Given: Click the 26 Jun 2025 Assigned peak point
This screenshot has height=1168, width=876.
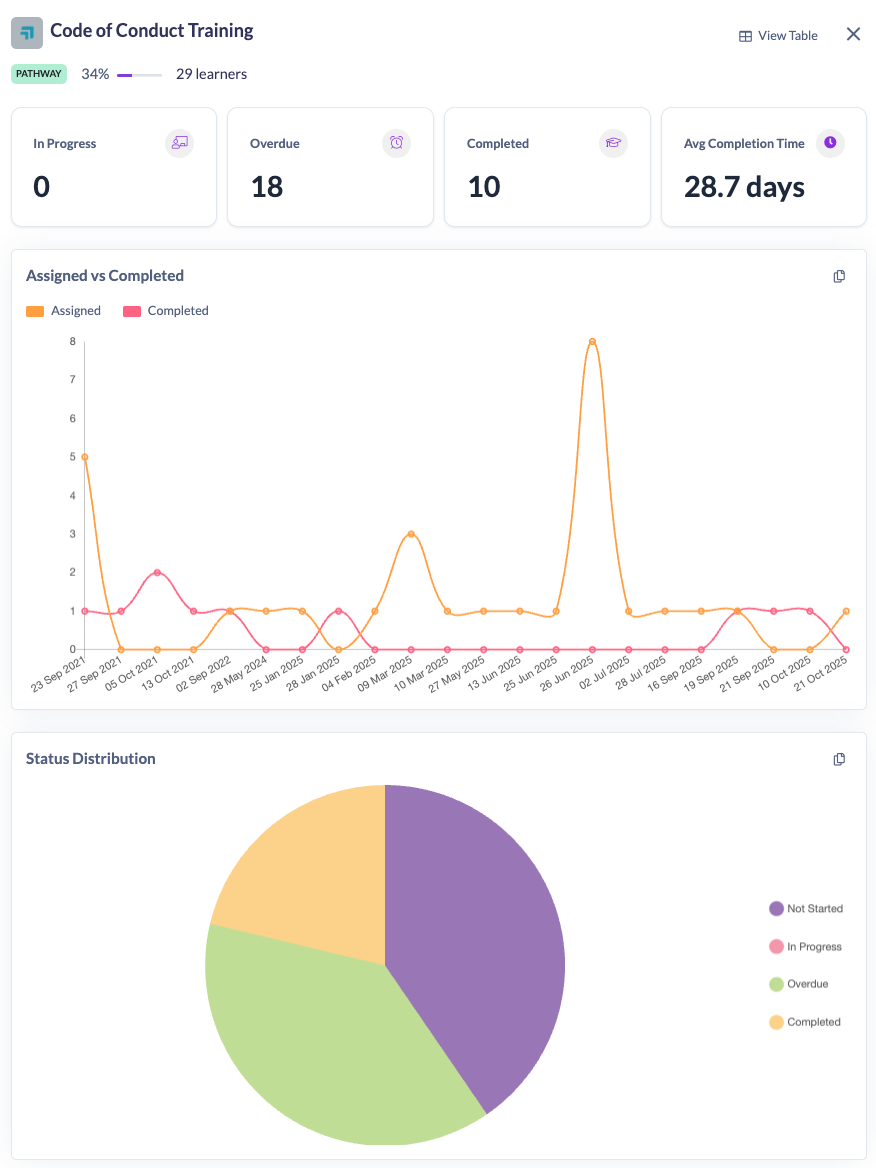Looking at the screenshot, I should pyautogui.click(x=593, y=341).
